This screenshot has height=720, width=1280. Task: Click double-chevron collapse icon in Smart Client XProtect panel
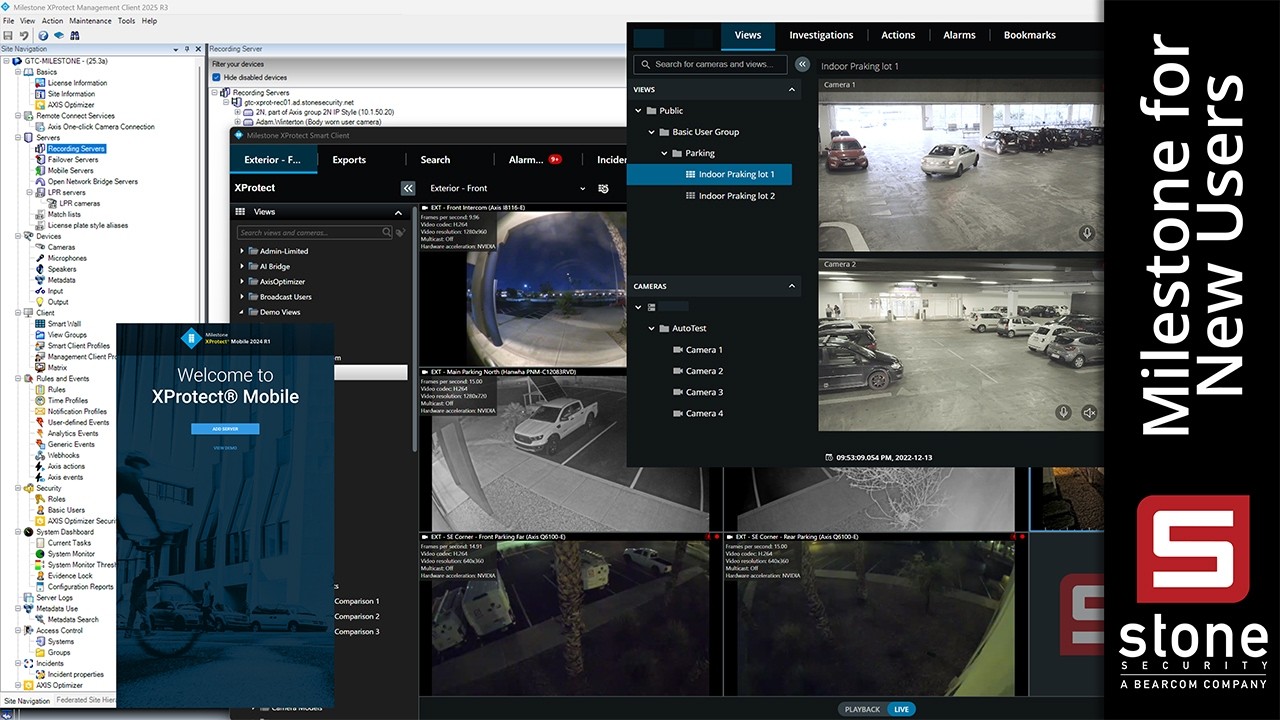click(408, 188)
